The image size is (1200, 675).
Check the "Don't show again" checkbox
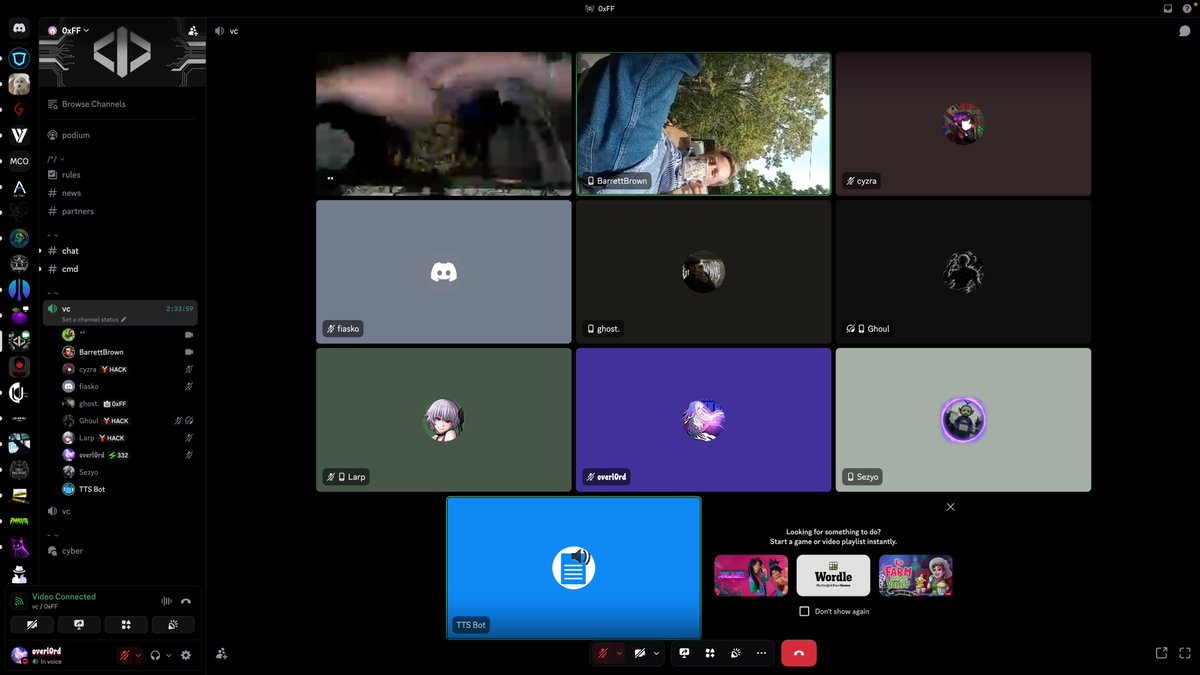click(804, 611)
